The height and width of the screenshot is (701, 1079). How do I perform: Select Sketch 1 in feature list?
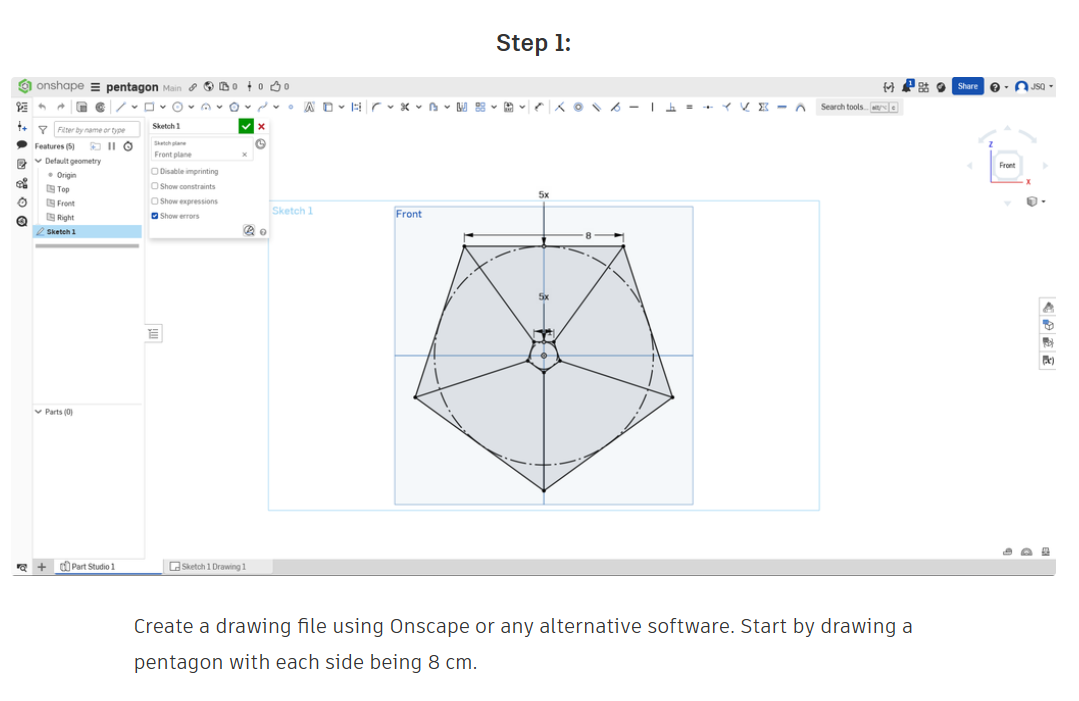point(87,232)
